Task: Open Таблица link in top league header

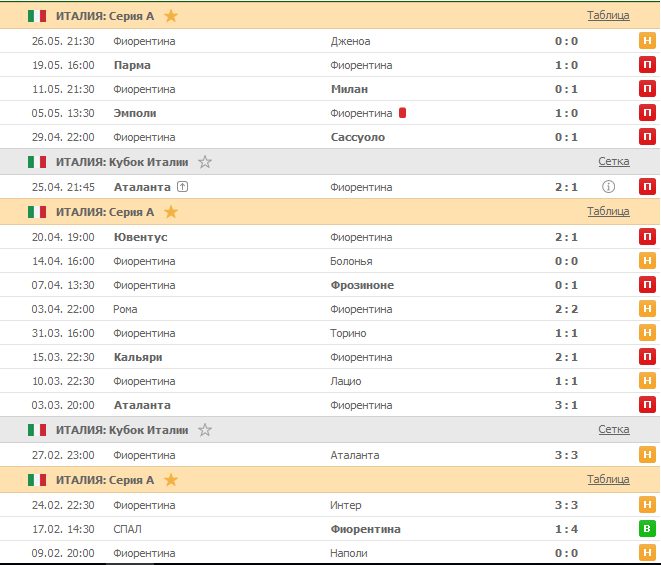Action: point(608,15)
